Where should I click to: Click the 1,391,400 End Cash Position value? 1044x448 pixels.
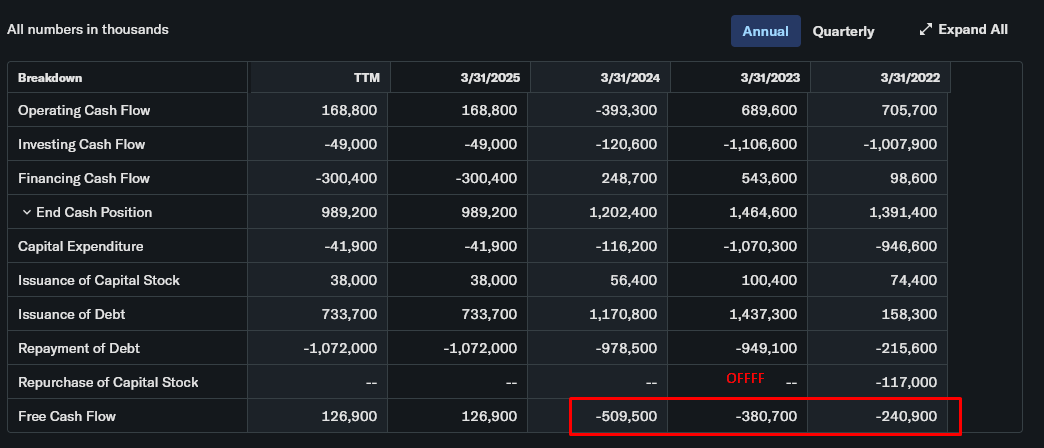pos(904,212)
